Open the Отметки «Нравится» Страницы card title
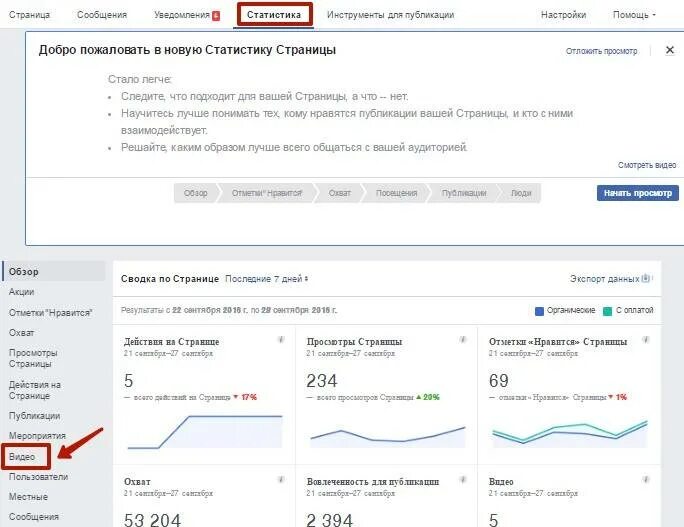This screenshot has width=684, height=527. [558, 342]
